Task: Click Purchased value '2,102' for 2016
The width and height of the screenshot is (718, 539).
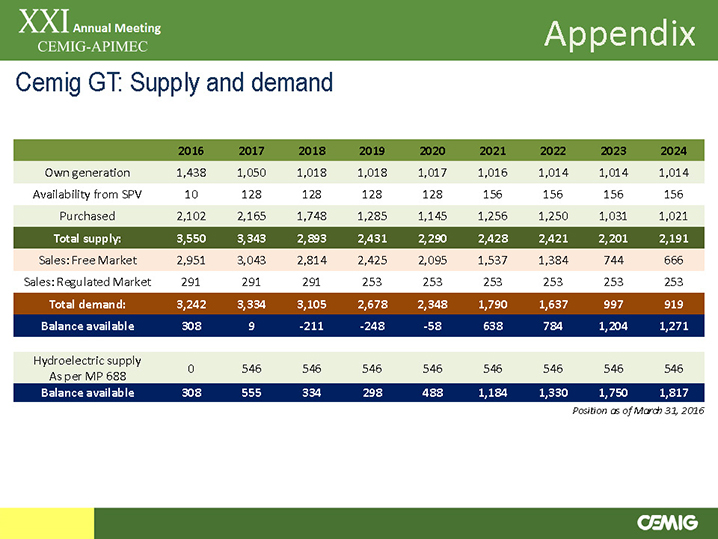Action: point(191,216)
